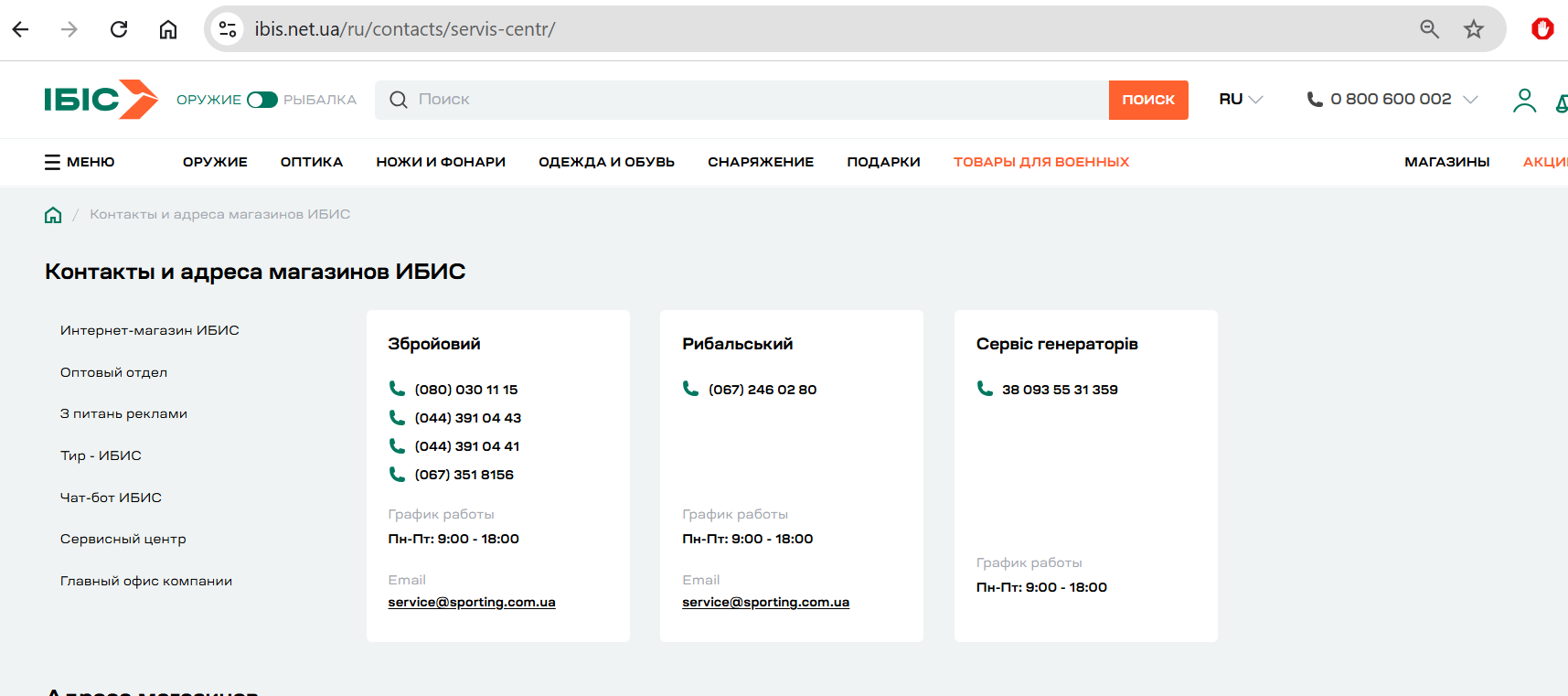Select Чат-бот ИБИС in sidebar

tap(111, 498)
